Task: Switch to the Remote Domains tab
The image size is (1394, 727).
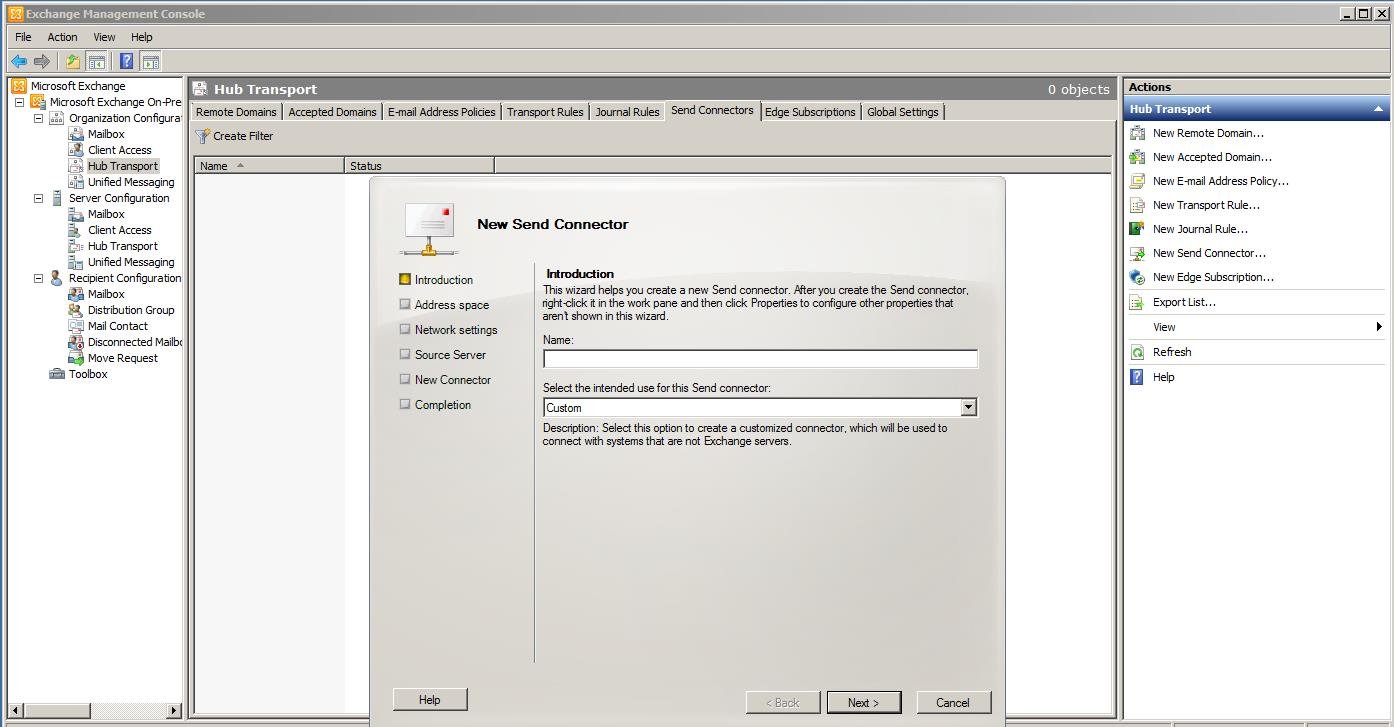Action: tap(236, 112)
